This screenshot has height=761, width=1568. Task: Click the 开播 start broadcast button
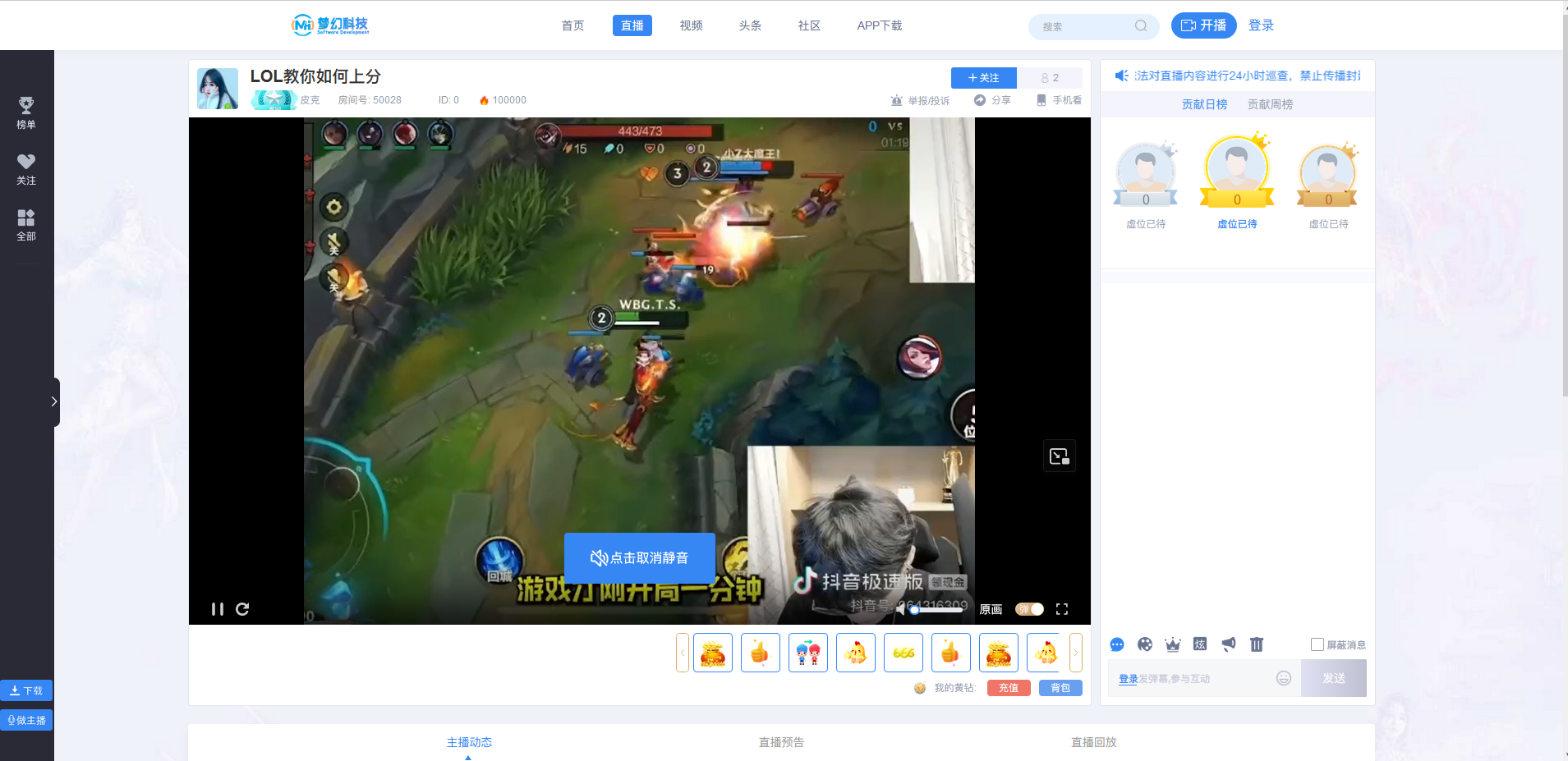coord(1203,25)
